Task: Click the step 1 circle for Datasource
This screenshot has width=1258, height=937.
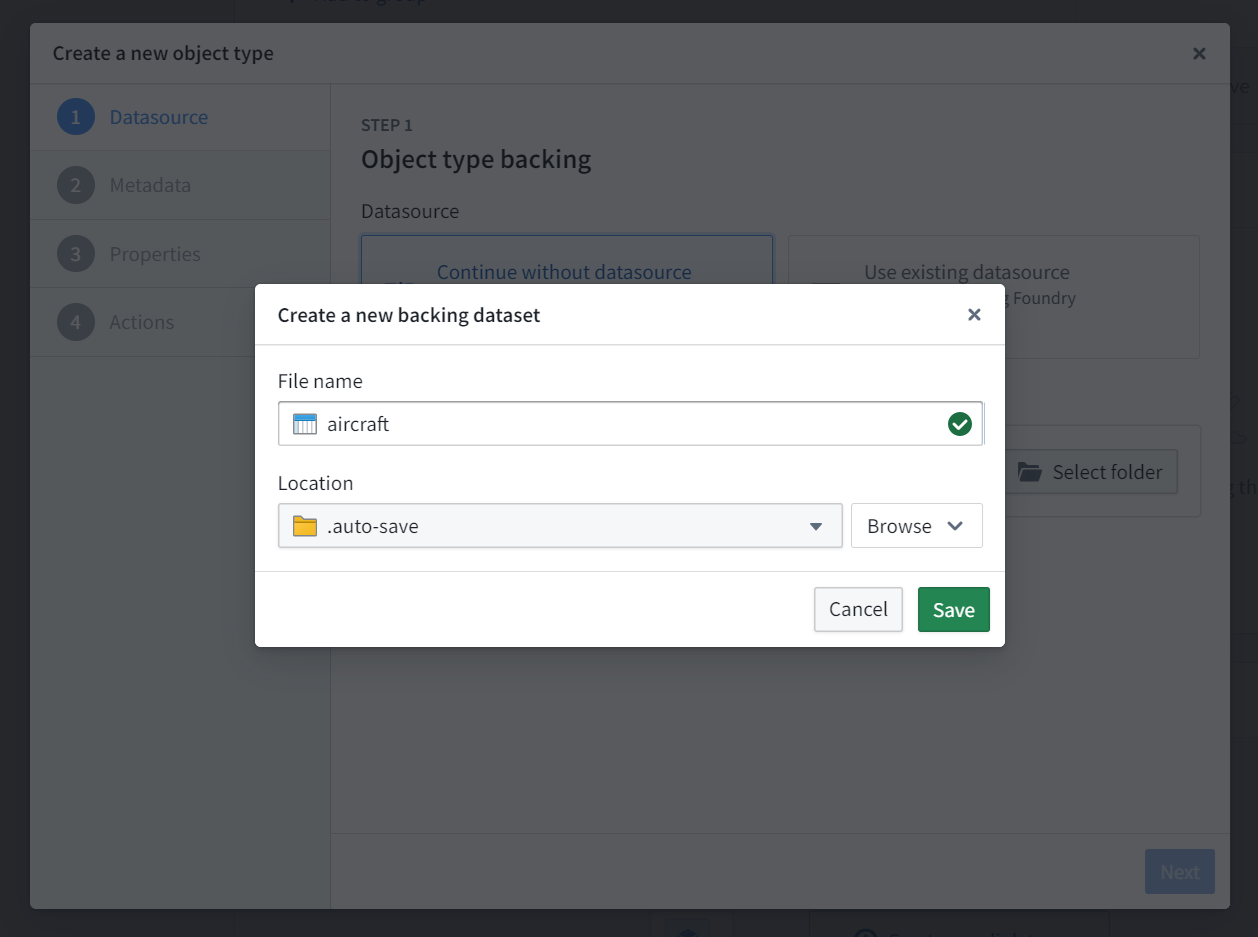Action: coord(75,117)
